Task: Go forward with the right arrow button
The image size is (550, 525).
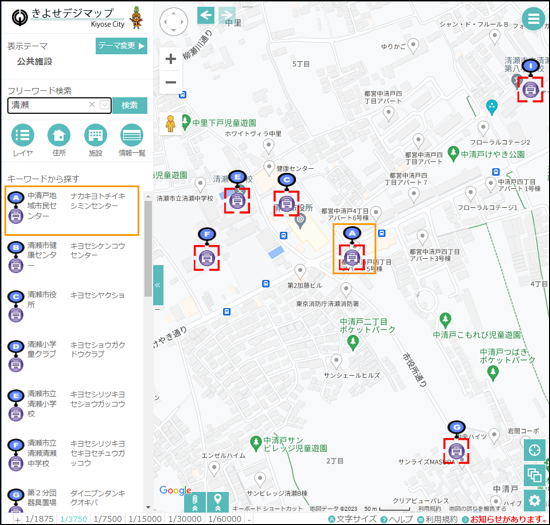Action: coord(227,15)
